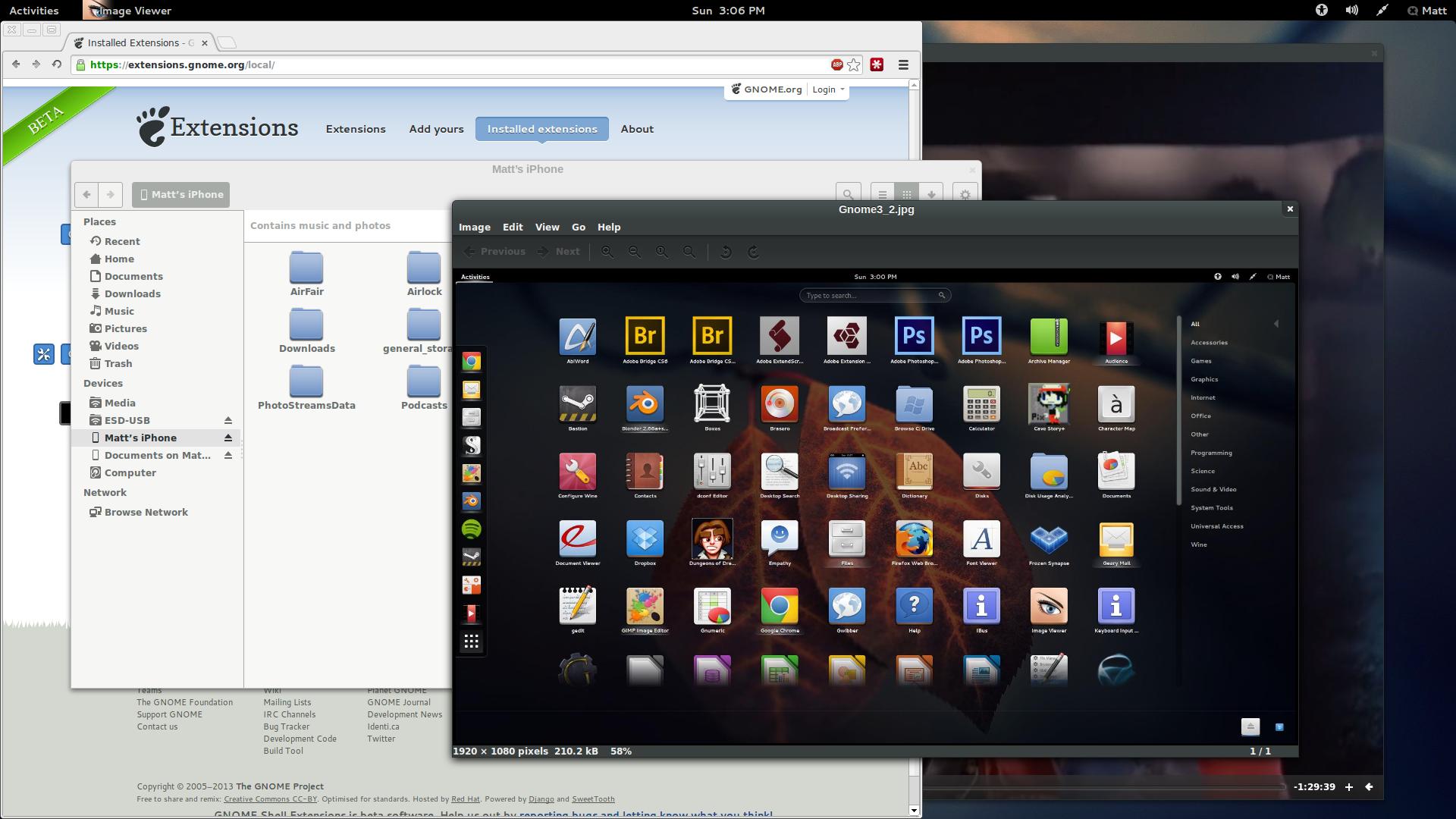Screen dimensions: 1456x819
Task: Open the View menu in Image Viewer
Action: pyautogui.click(x=547, y=227)
